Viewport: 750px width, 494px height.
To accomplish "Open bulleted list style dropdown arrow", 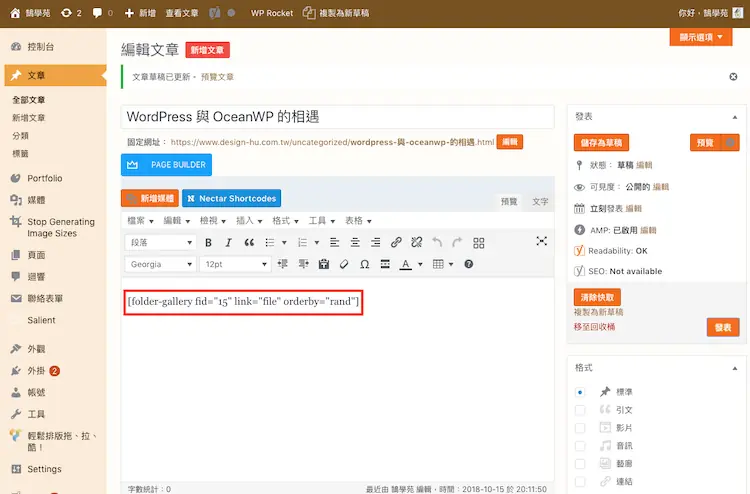I will pyautogui.click(x=284, y=242).
